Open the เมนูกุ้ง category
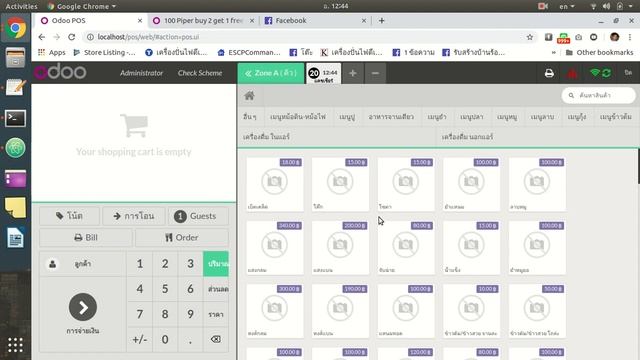The width and height of the screenshot is (640, 360). tap(577, 117)
